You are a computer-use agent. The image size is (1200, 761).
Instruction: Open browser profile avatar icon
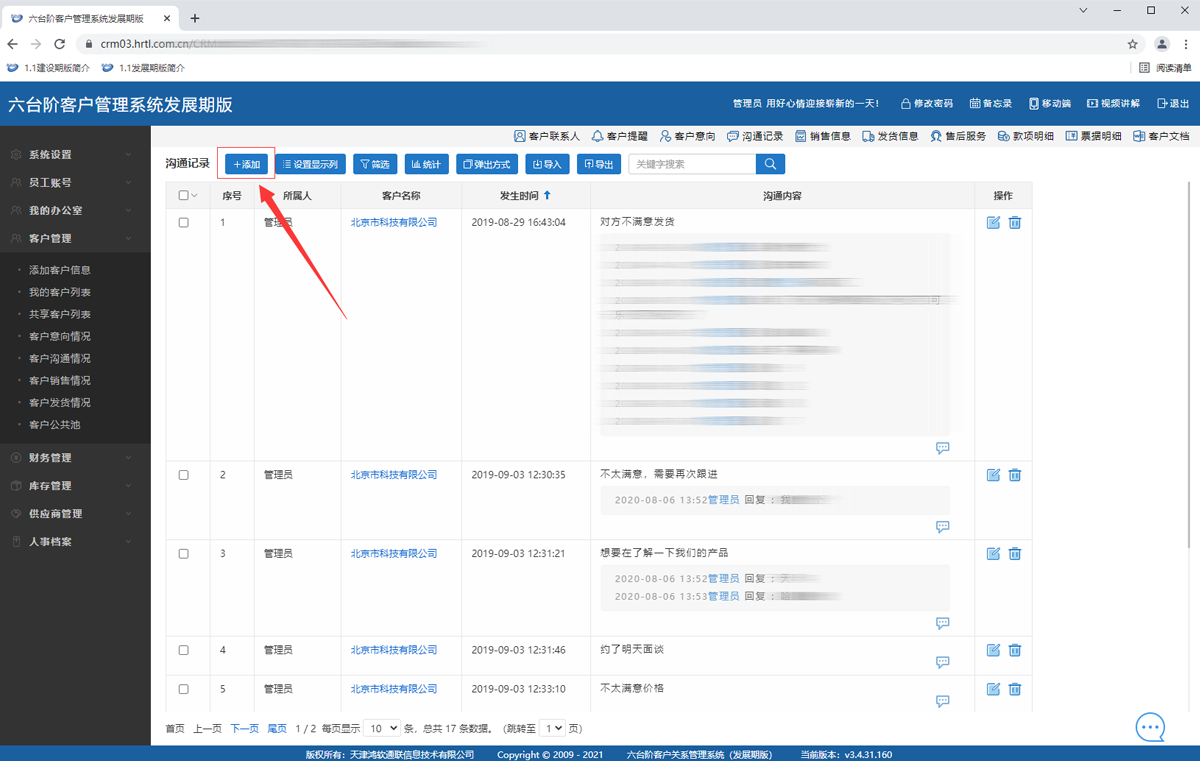(x=1162, y=44)
